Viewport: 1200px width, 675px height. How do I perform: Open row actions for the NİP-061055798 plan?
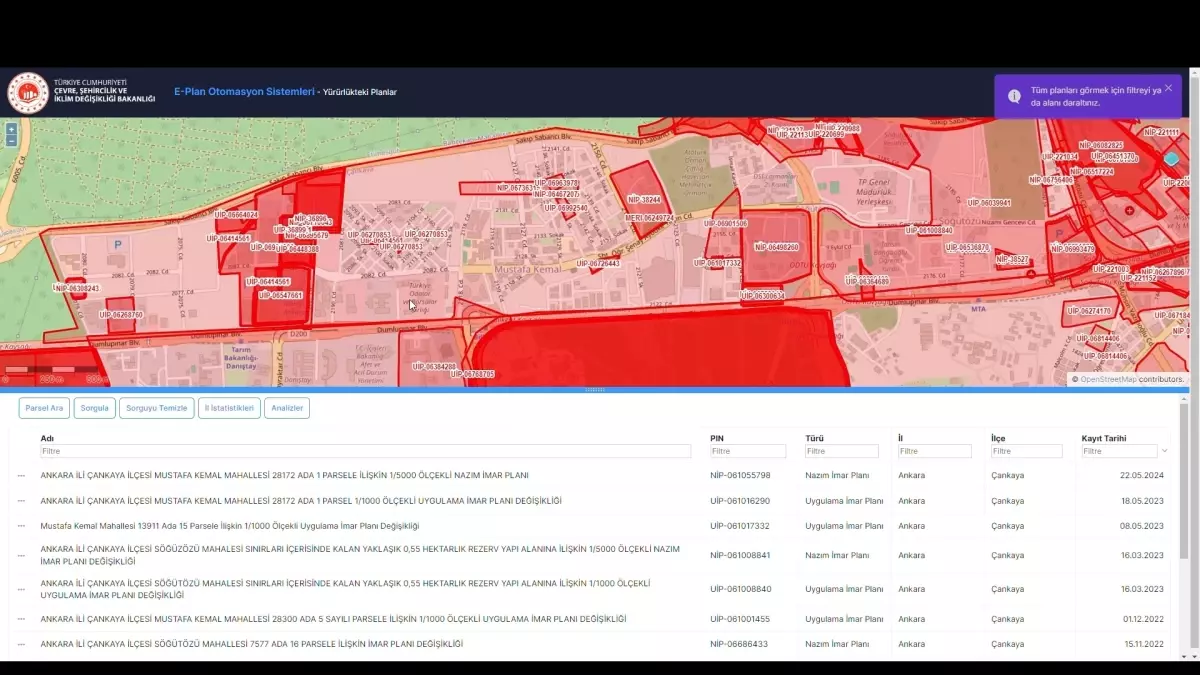click(20, 475)
